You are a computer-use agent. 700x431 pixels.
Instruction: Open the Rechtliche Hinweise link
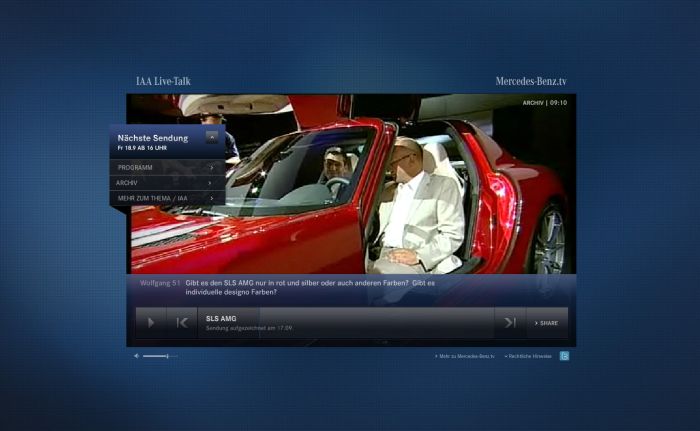(x=529, y=356)
